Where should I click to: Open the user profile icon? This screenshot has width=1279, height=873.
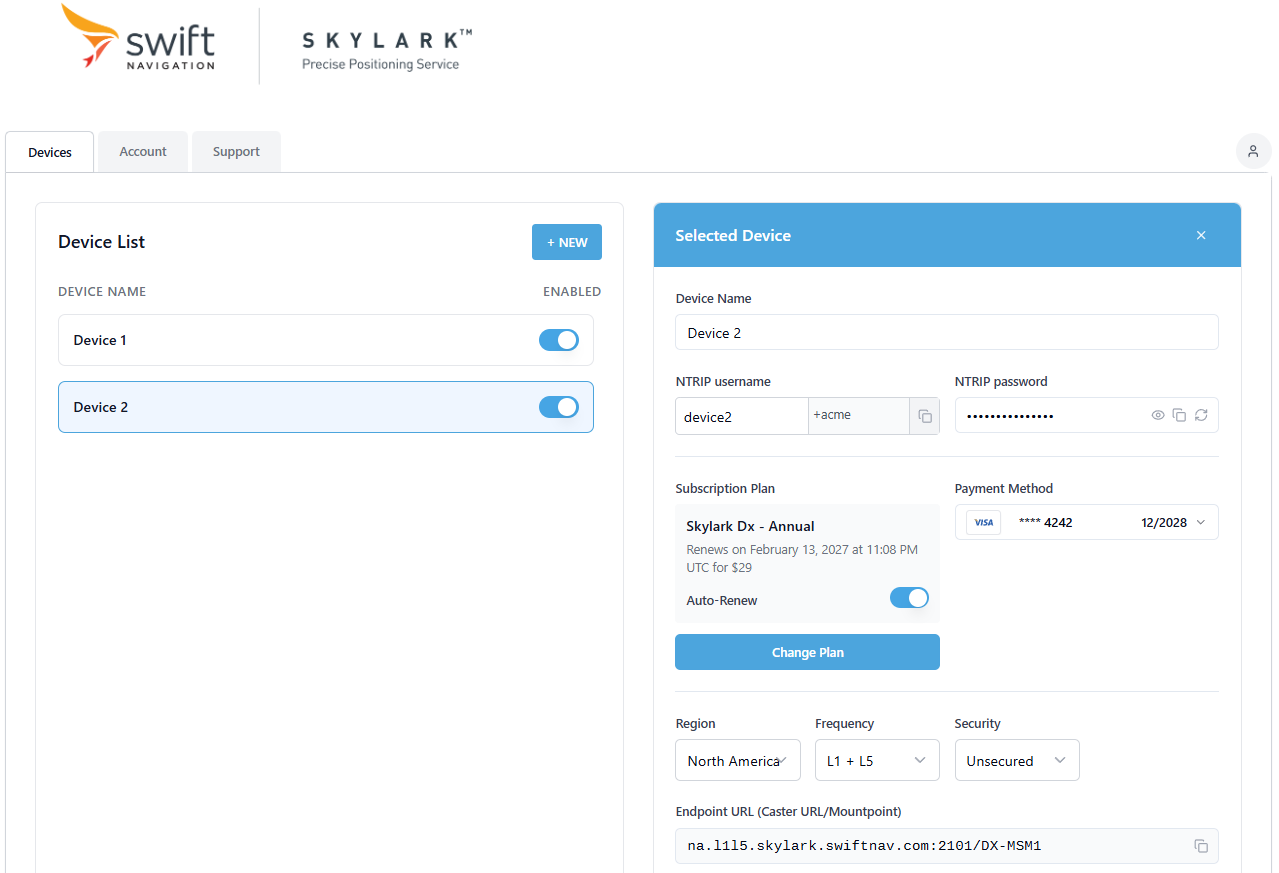1253,151
